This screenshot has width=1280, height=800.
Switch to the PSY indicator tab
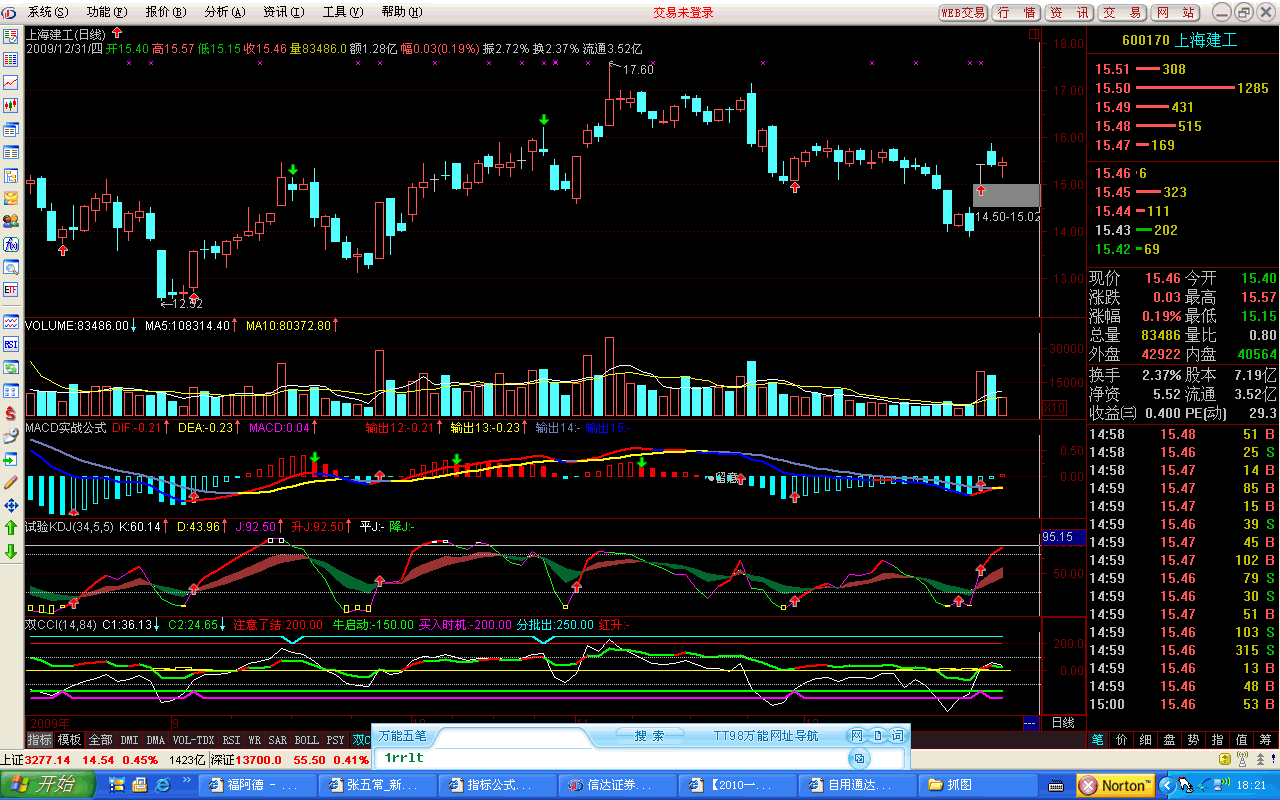(x=336, y=740)
